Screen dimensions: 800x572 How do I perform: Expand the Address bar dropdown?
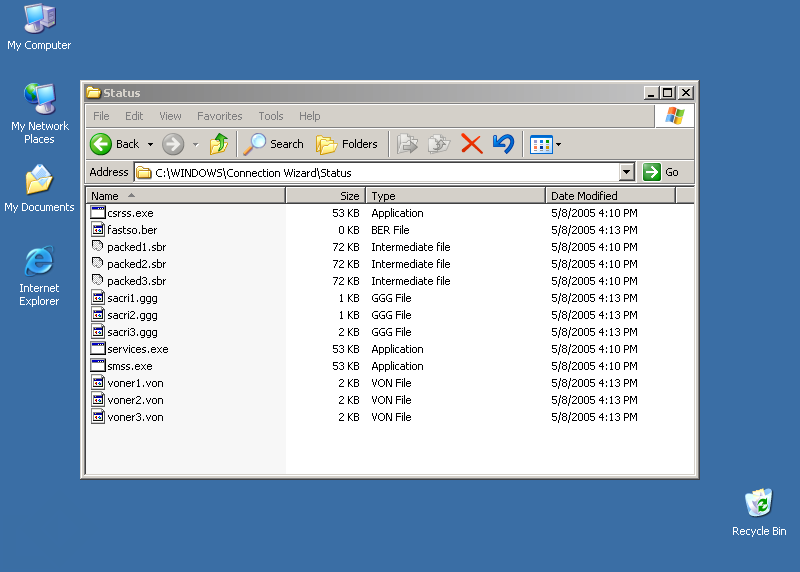coord(627,172)
